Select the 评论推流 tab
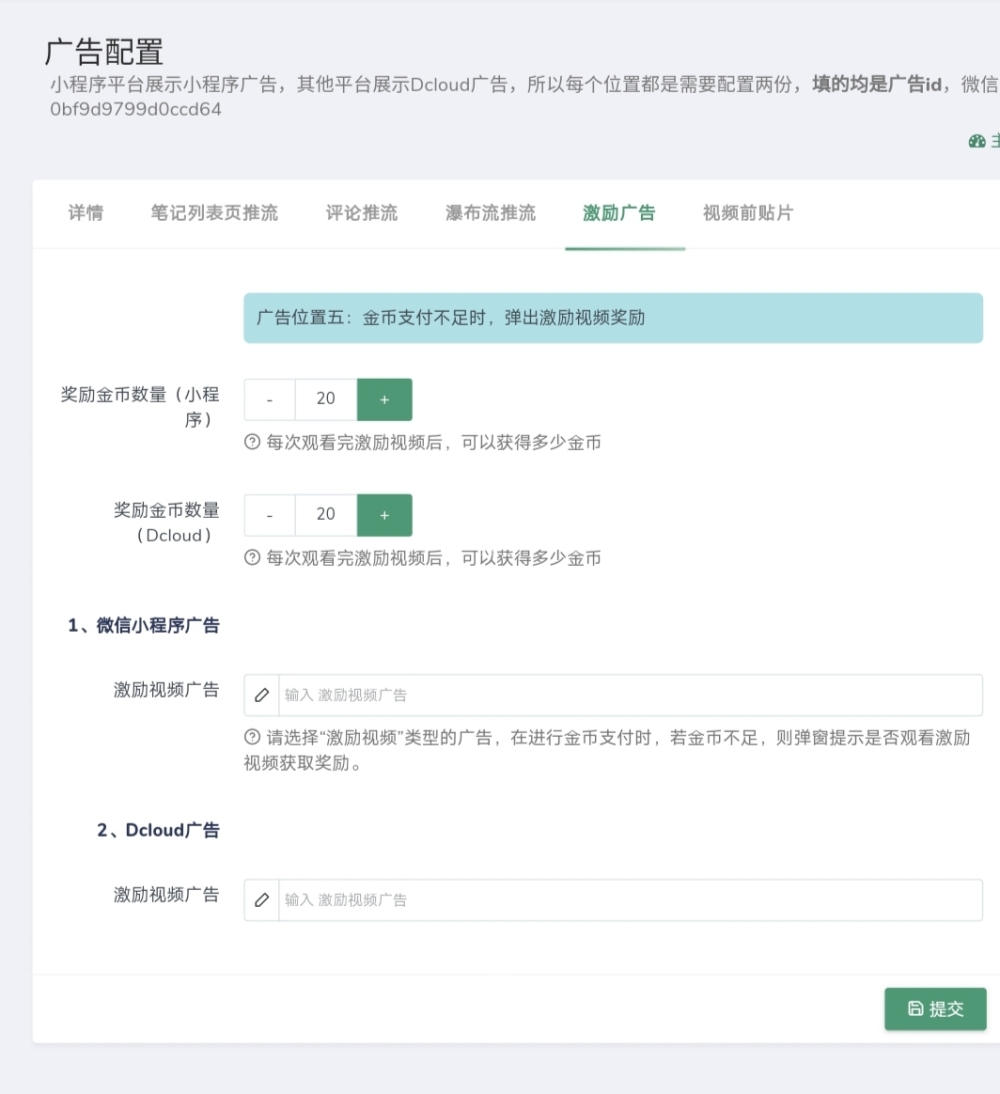The width and height of the screenshot is (1000, 1094). (361, 213)
